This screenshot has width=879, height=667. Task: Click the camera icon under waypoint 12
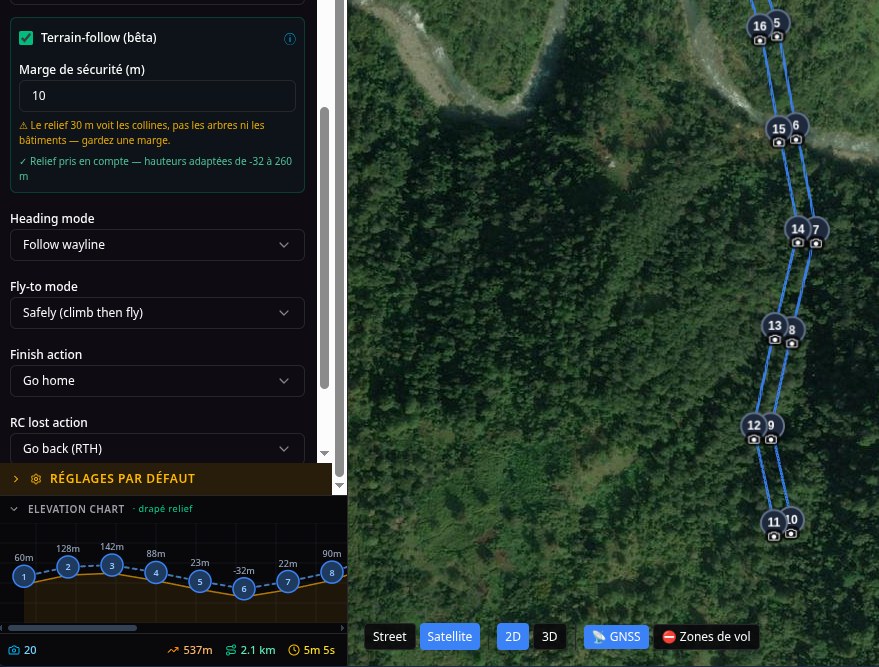(754, 439)
